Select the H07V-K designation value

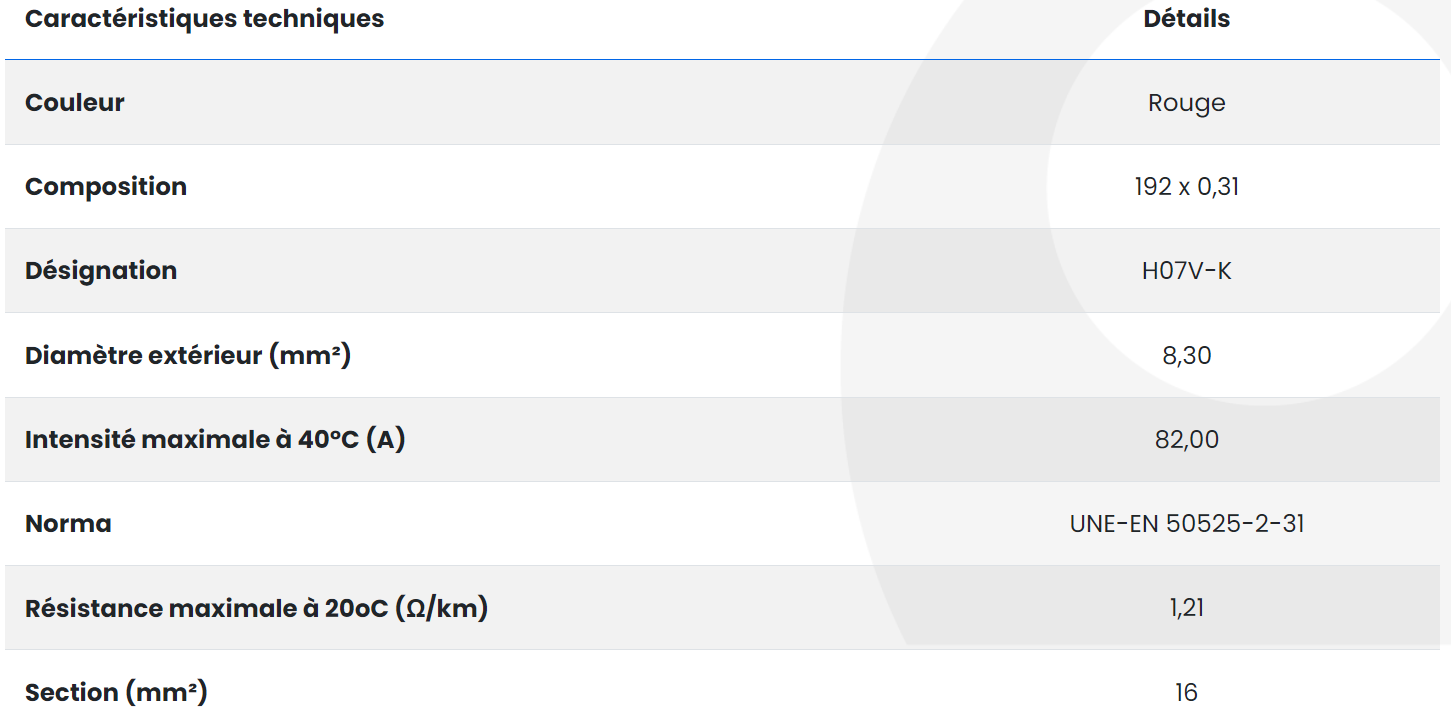(x=1187, y=271)
